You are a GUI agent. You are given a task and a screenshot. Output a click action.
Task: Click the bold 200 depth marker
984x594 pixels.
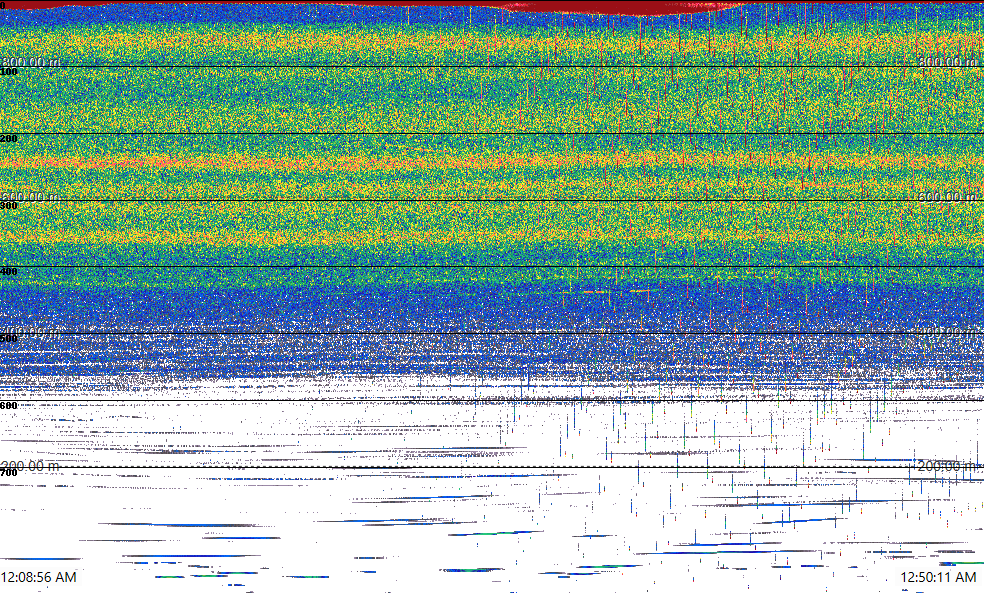click(9, 139)
